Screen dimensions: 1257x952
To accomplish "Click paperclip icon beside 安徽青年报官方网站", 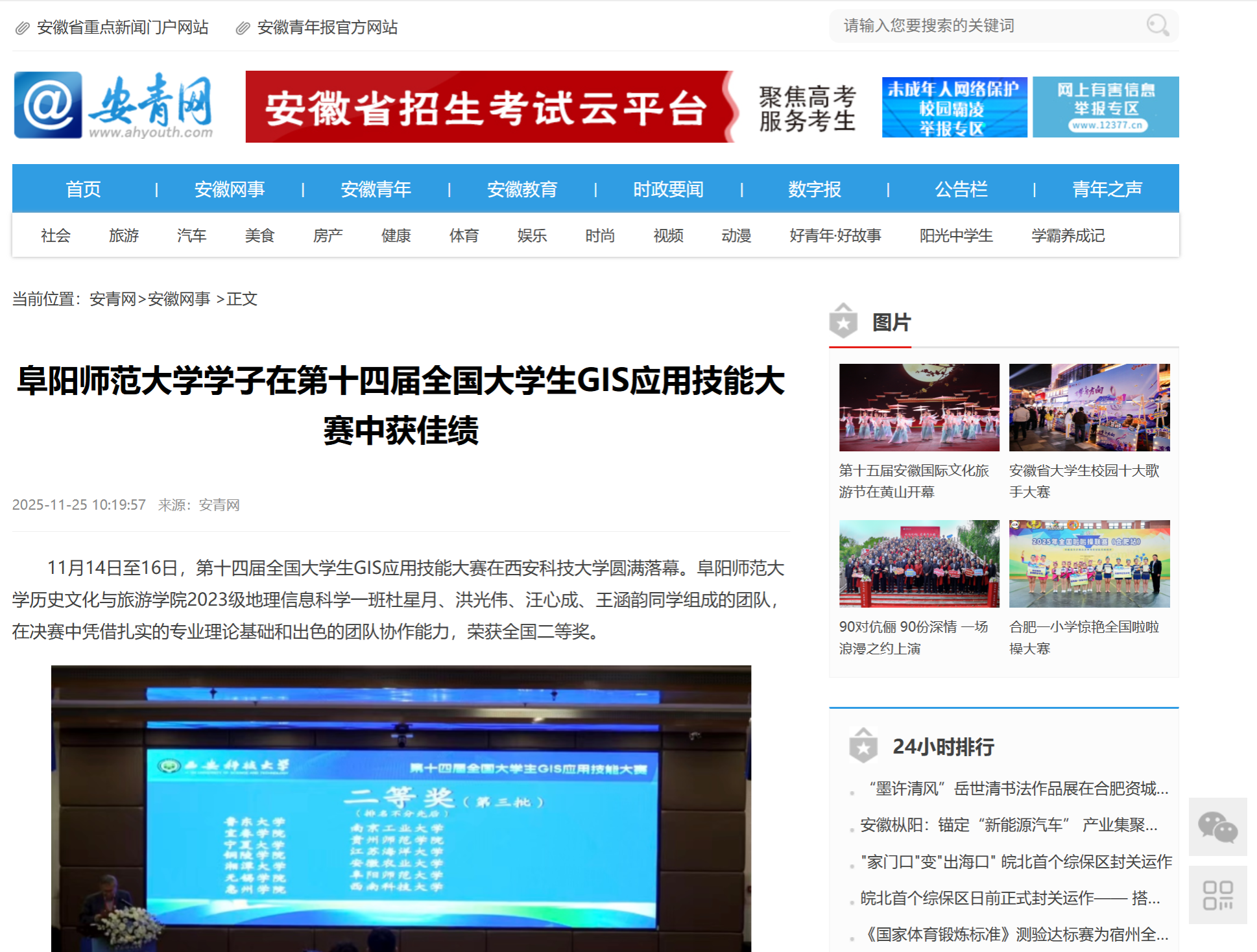I will 243,28.
